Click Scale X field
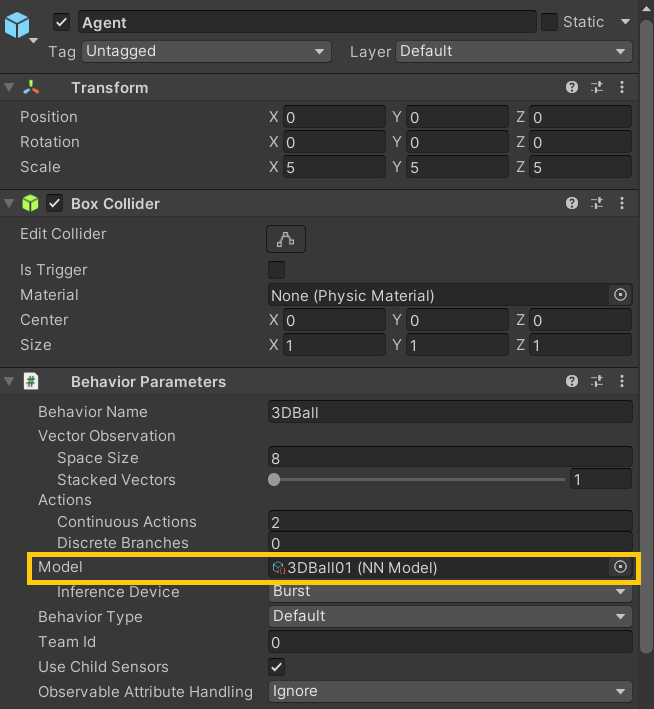This screenshot has height=709, width=654. 334,167
